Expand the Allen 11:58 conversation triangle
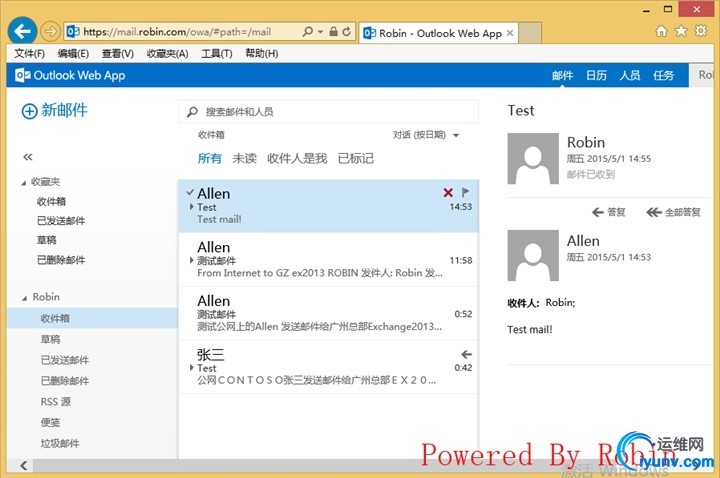 [191, 260]
